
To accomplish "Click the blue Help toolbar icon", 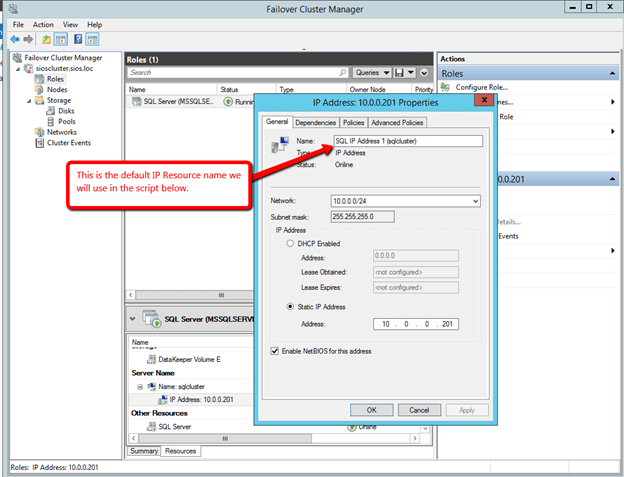I will pyautogui.click(x=76, y=39).
